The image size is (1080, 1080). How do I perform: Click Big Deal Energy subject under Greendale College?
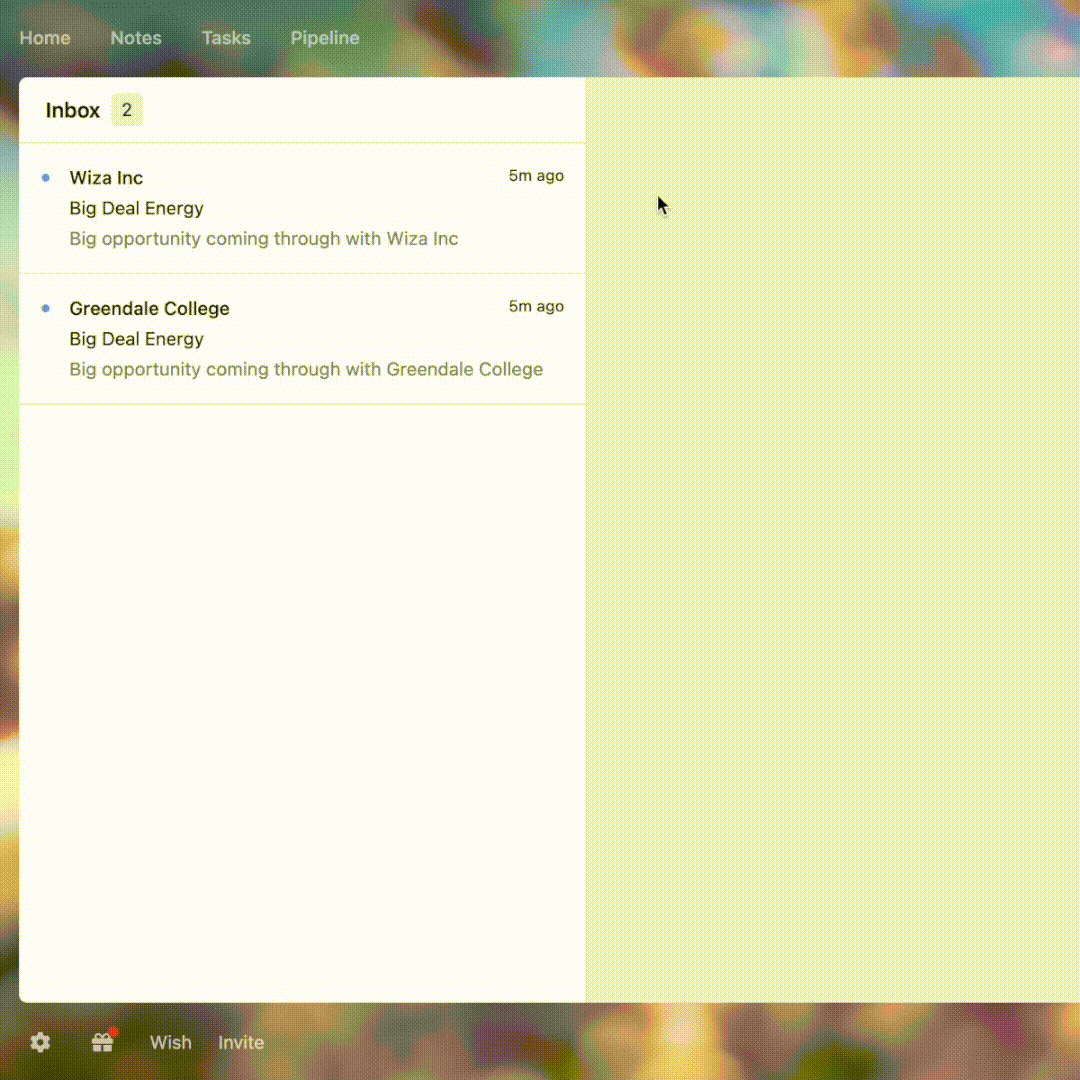(x=136, y=340)
